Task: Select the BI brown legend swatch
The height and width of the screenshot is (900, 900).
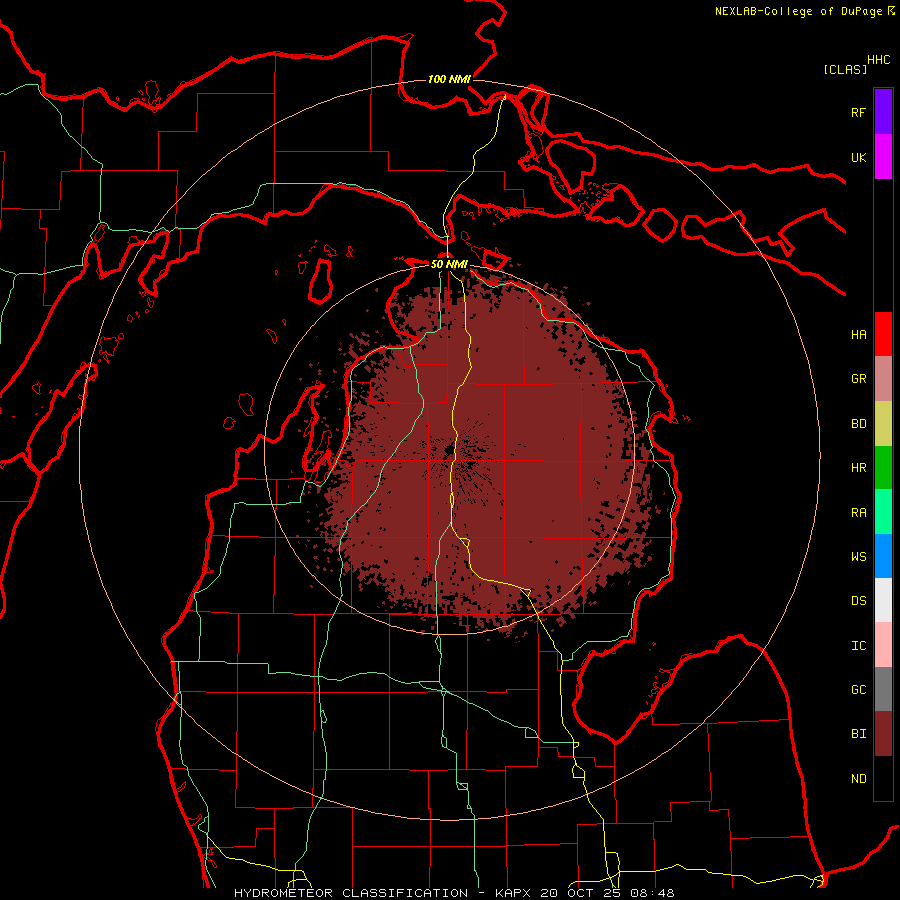Action: [x=883, y=734]
